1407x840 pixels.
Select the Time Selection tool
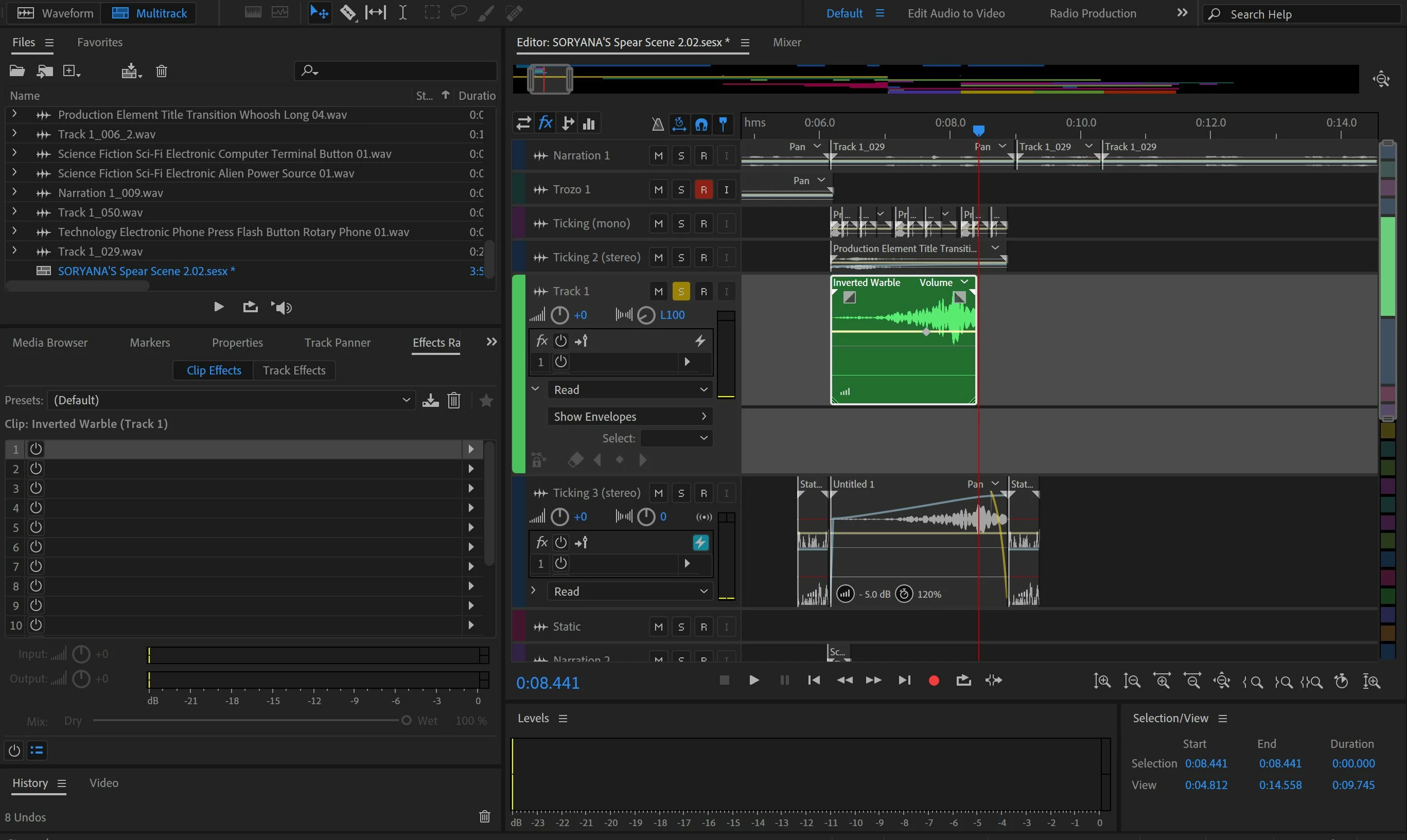pos(402,12)
